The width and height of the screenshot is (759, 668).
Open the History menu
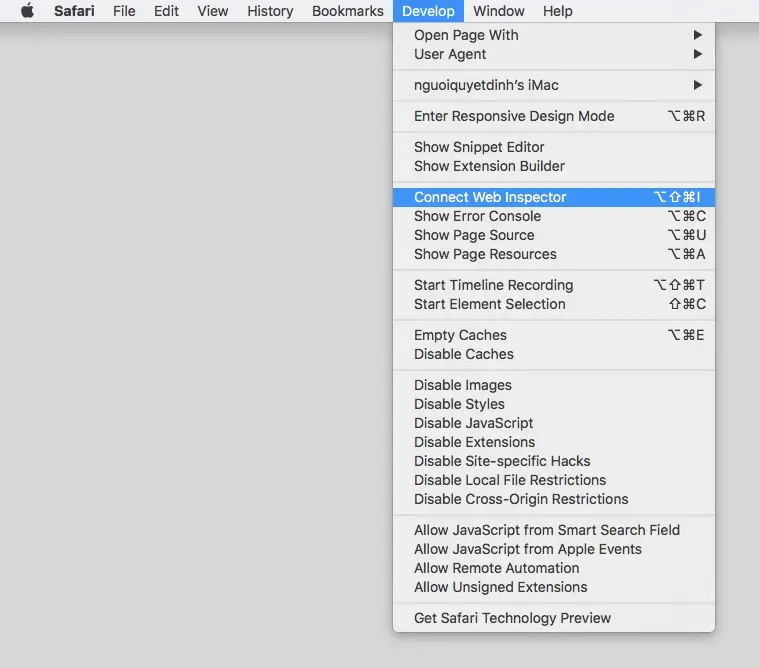[270, 11]
